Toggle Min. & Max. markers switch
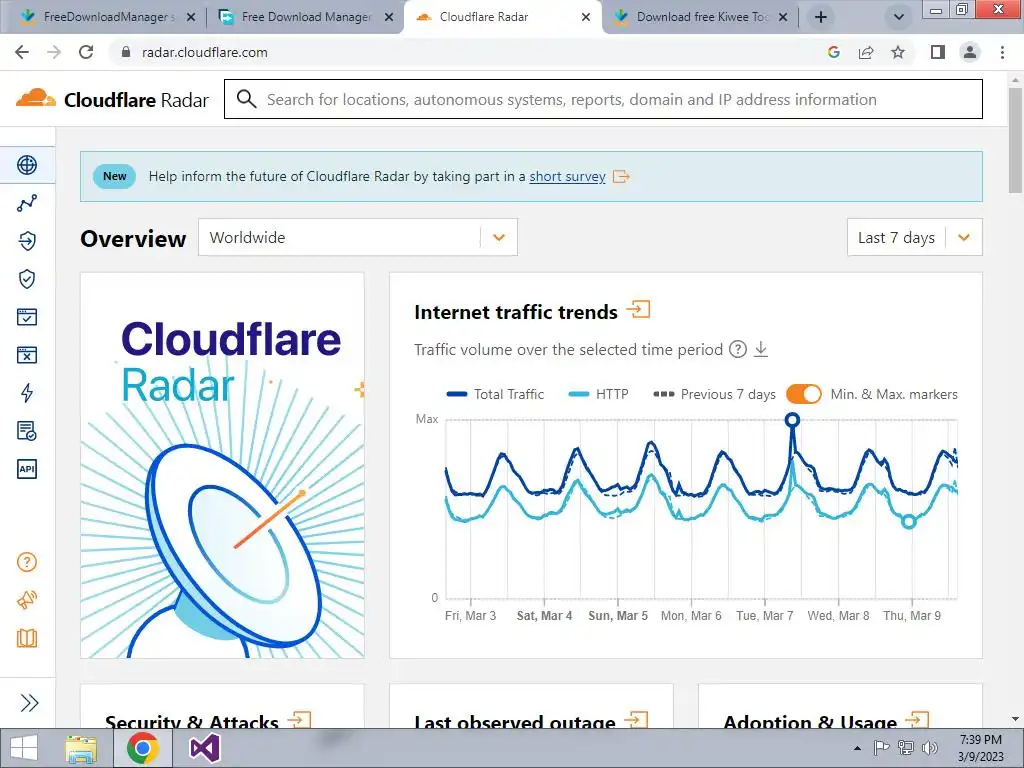This screenshot has height=768, width=1024. pyautogui.click(x=804, y=394)
